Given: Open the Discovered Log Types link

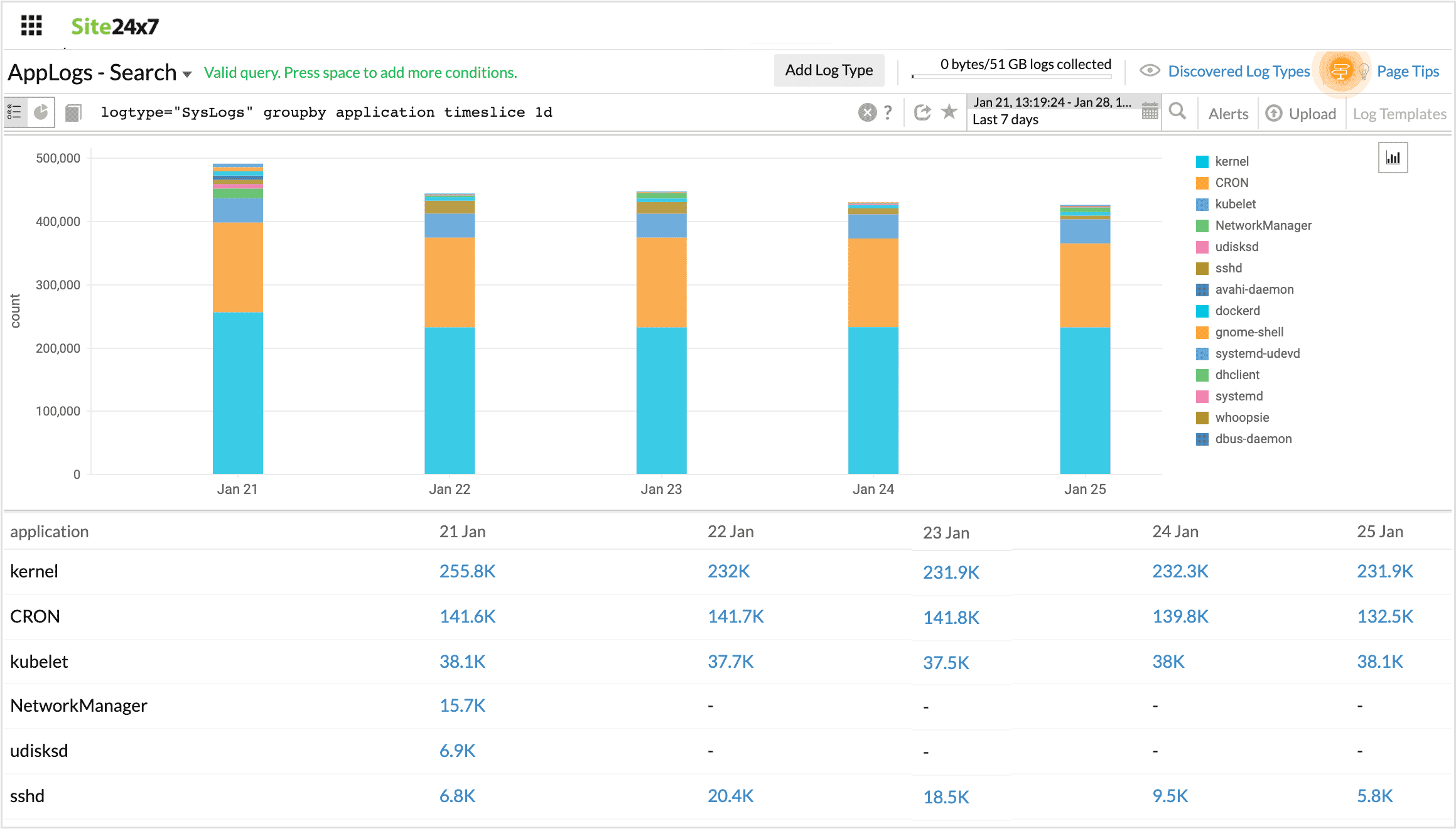Looking at the screenshot, I should (x=1238, y=71).
